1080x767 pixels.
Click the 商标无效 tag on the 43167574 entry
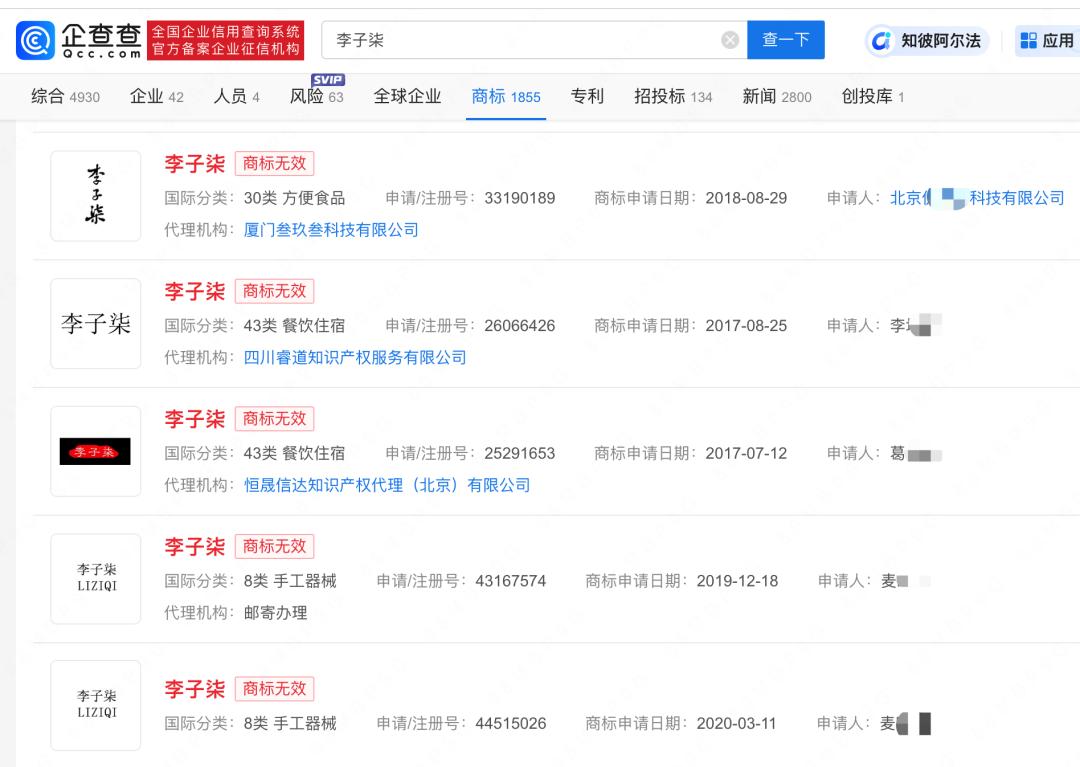point(274,547)
